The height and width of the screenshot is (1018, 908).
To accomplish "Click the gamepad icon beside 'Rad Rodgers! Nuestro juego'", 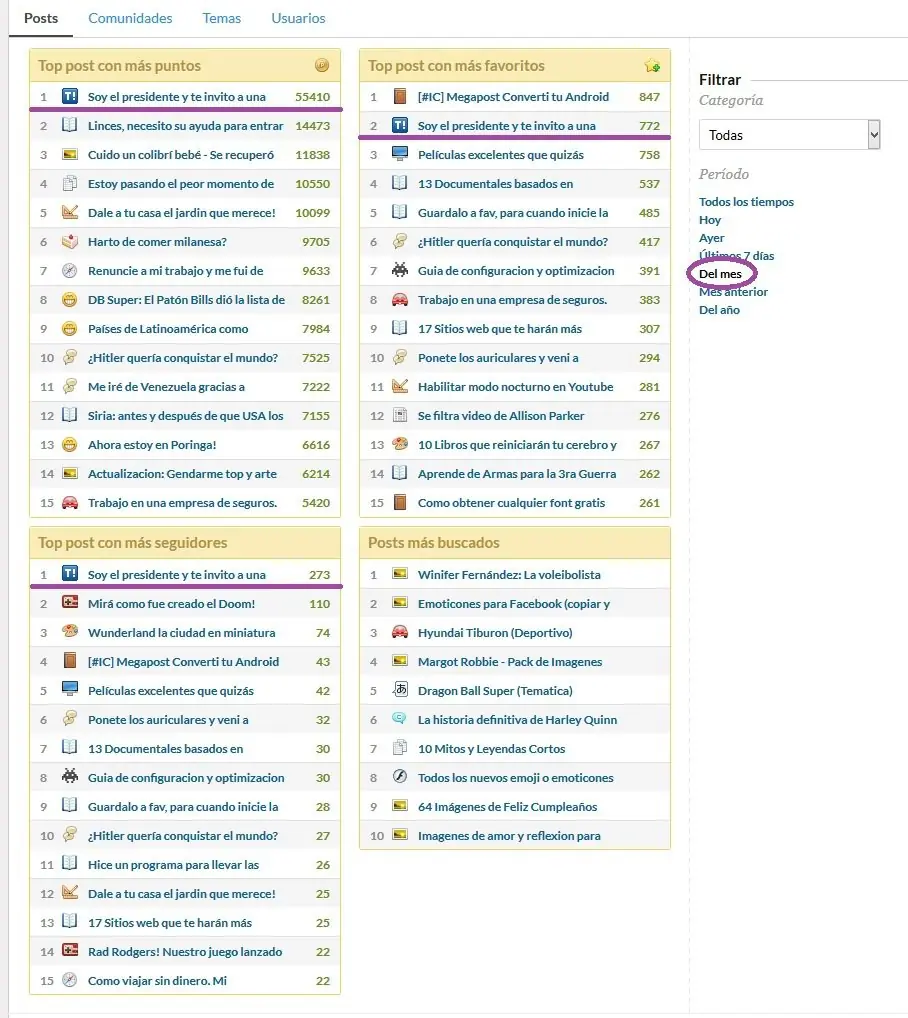I will tap(69, 950).
